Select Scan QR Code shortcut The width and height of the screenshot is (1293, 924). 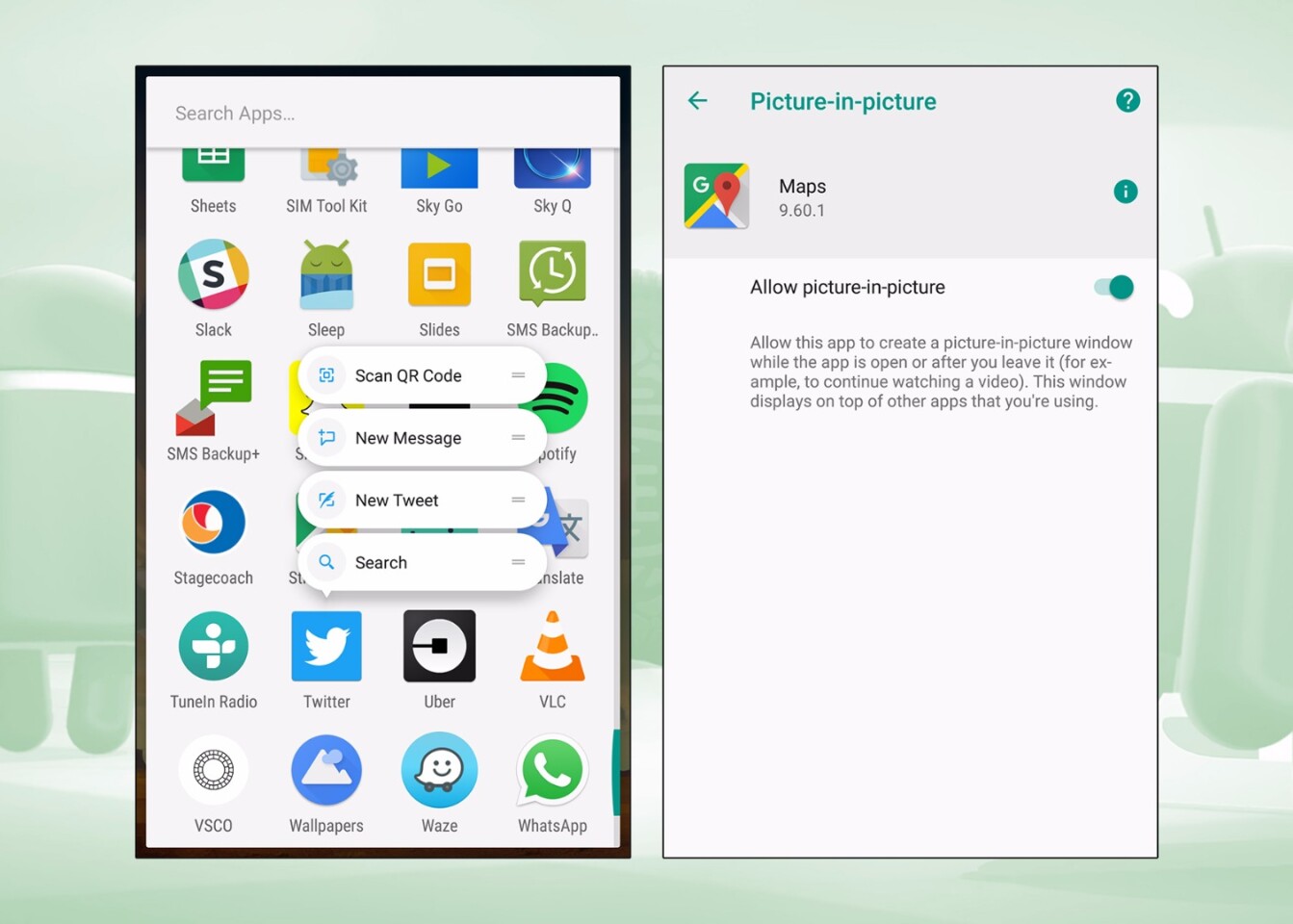pyautogui.click(x=422, y=375)
